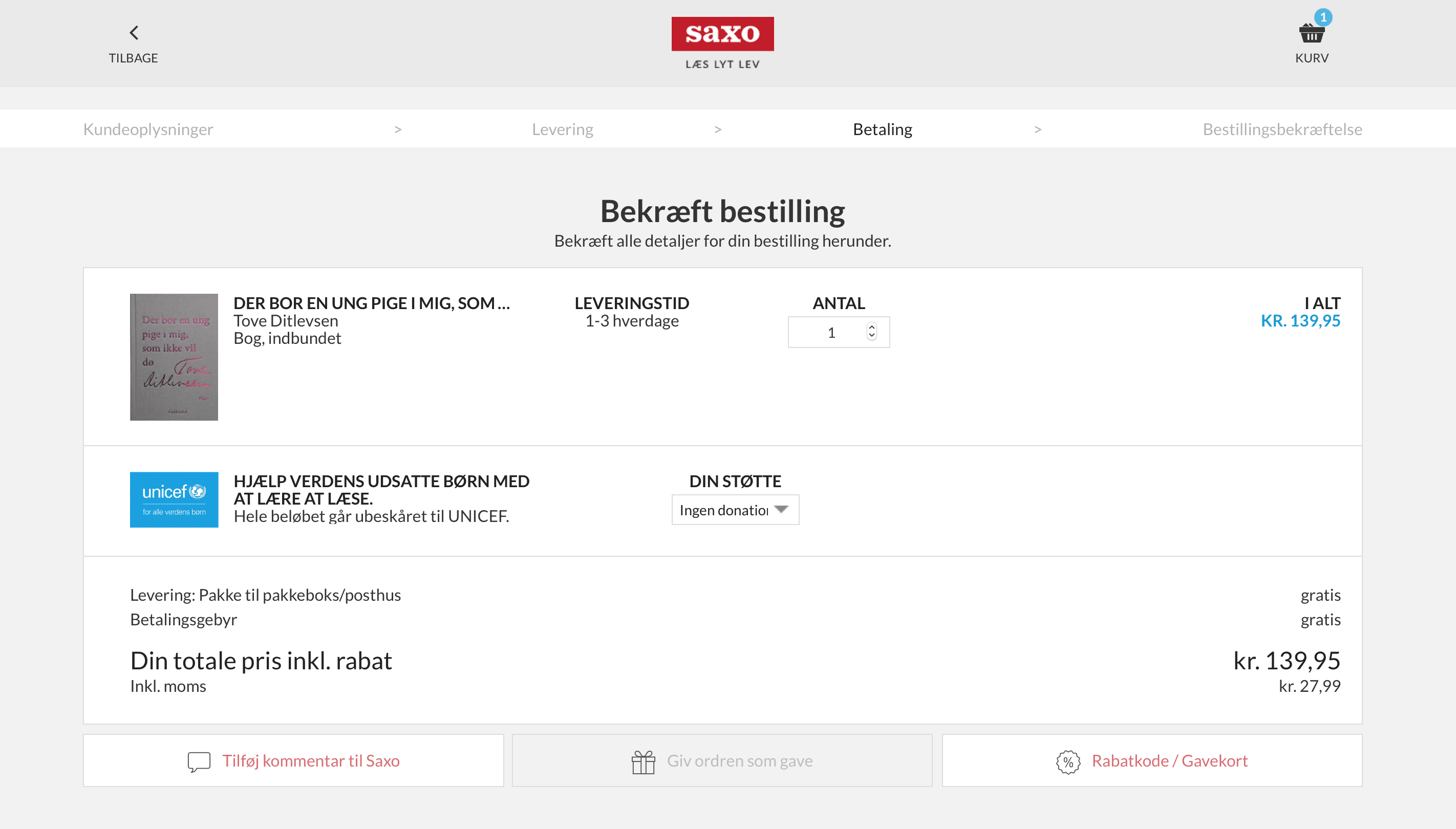Decrease quantity with stepper down arrow
Image resolution: width=1456 pixels, height=829 pixels.
[x=871, y=337]
